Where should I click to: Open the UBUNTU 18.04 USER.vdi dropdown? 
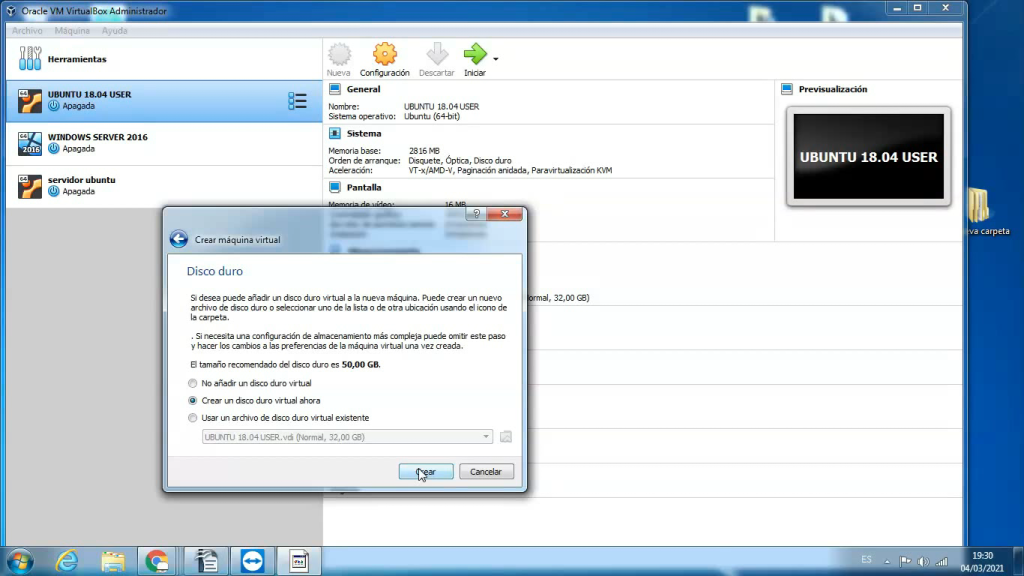point(486,436)
